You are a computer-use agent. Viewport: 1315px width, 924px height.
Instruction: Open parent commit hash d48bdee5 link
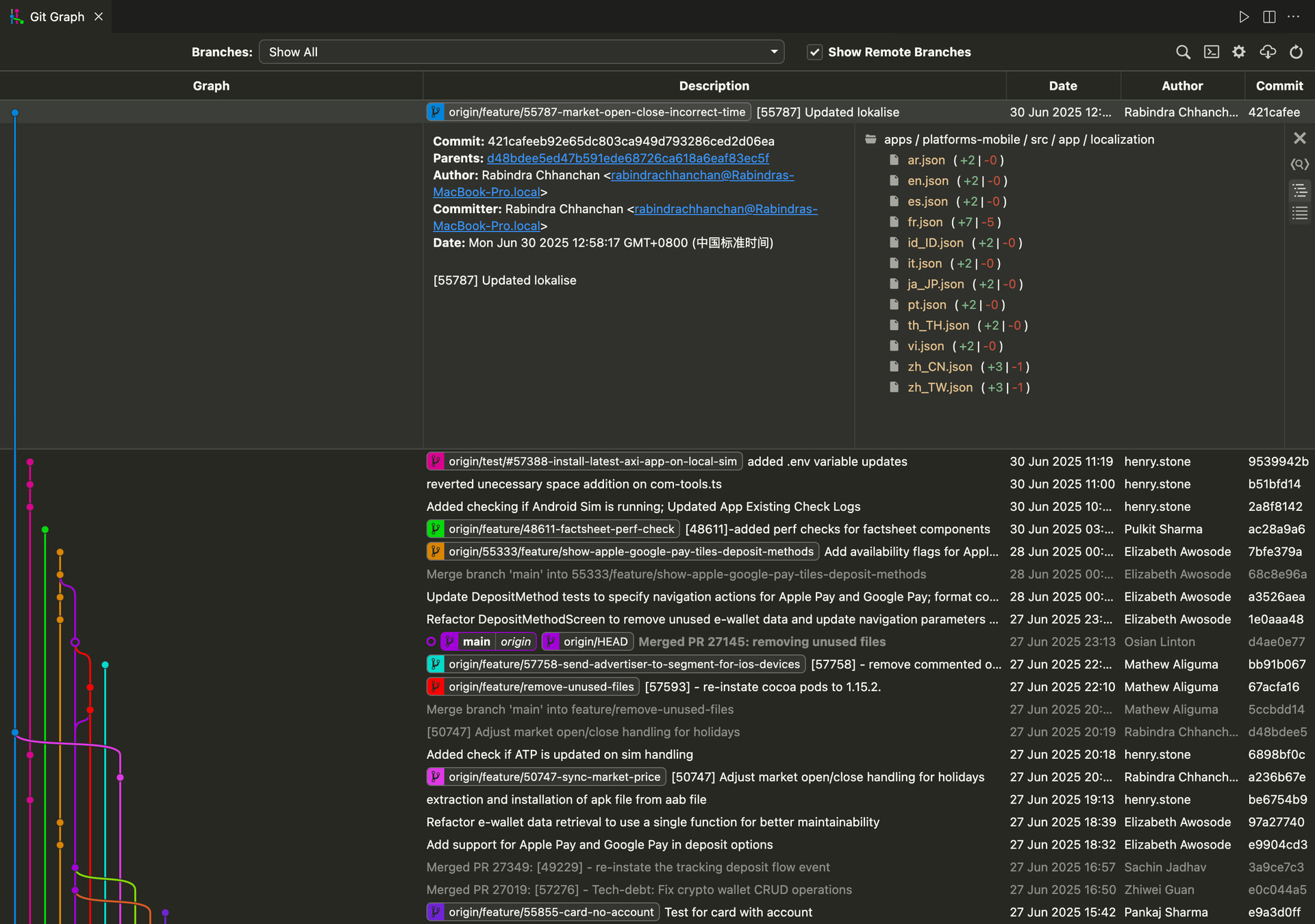pos(628,158)
